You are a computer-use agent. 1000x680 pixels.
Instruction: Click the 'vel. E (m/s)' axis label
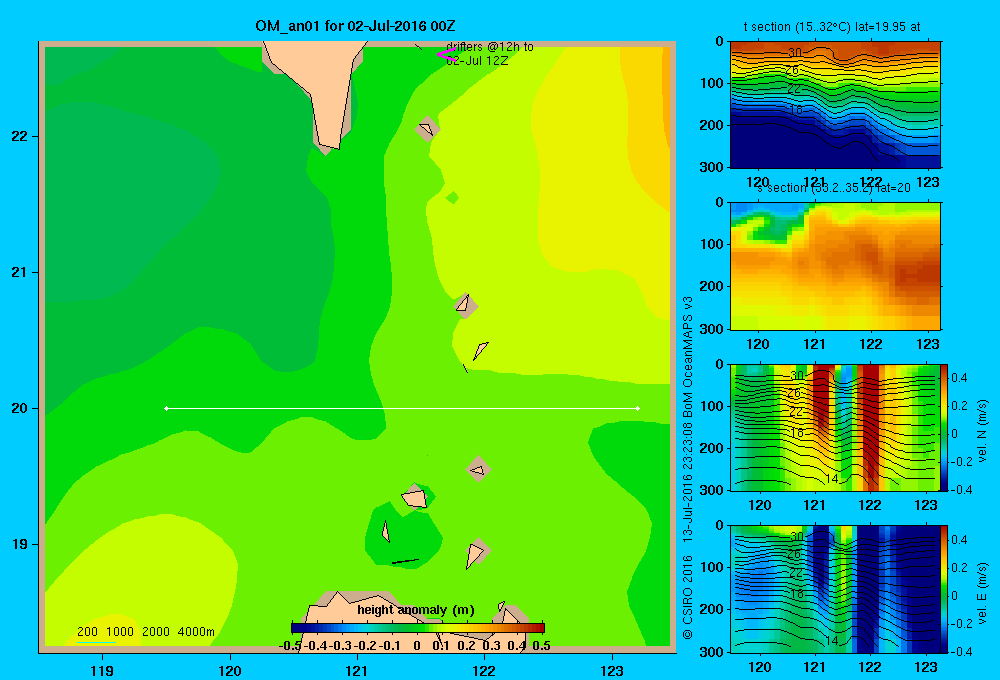coord(983,593)
